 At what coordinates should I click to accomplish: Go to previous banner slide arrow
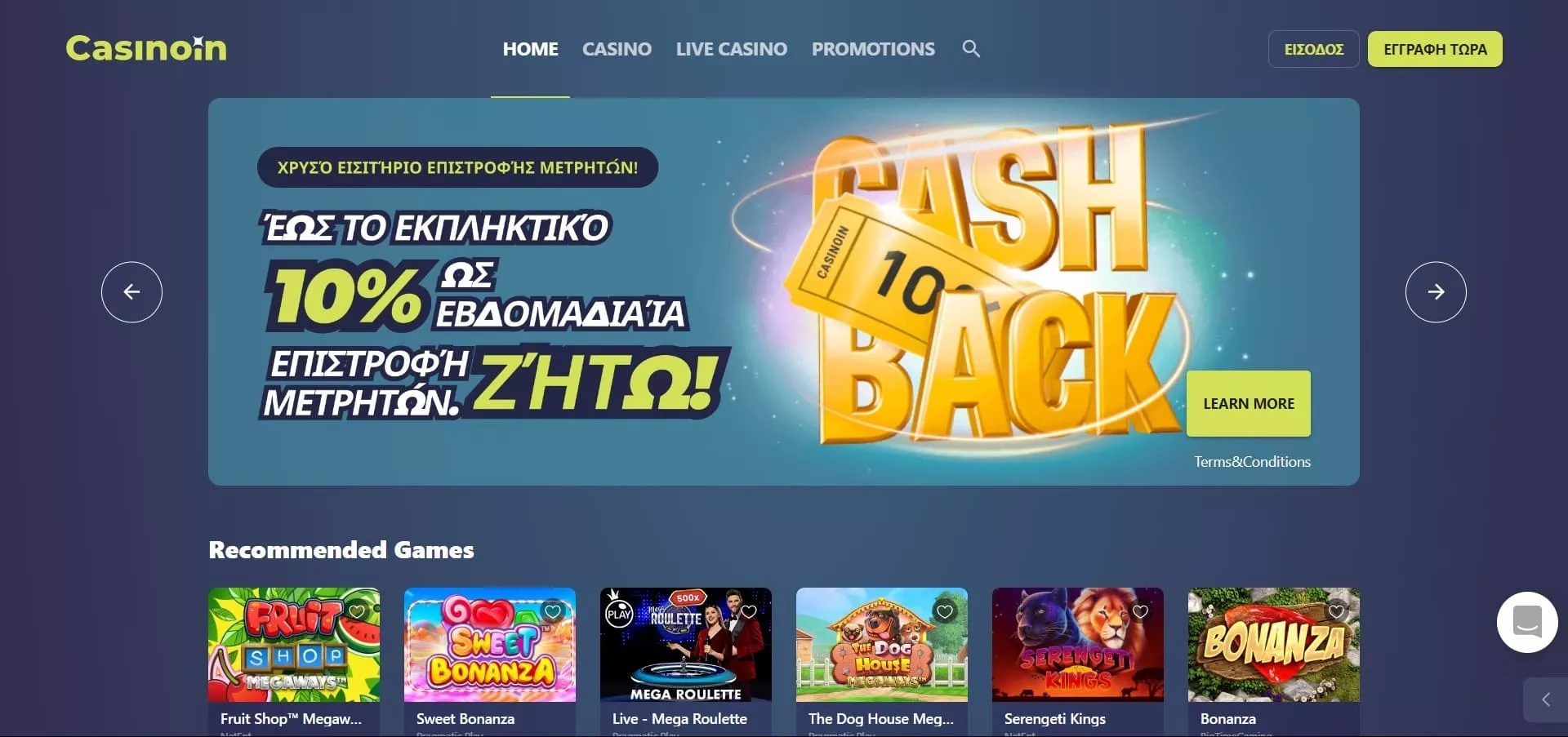click(131, 292)
